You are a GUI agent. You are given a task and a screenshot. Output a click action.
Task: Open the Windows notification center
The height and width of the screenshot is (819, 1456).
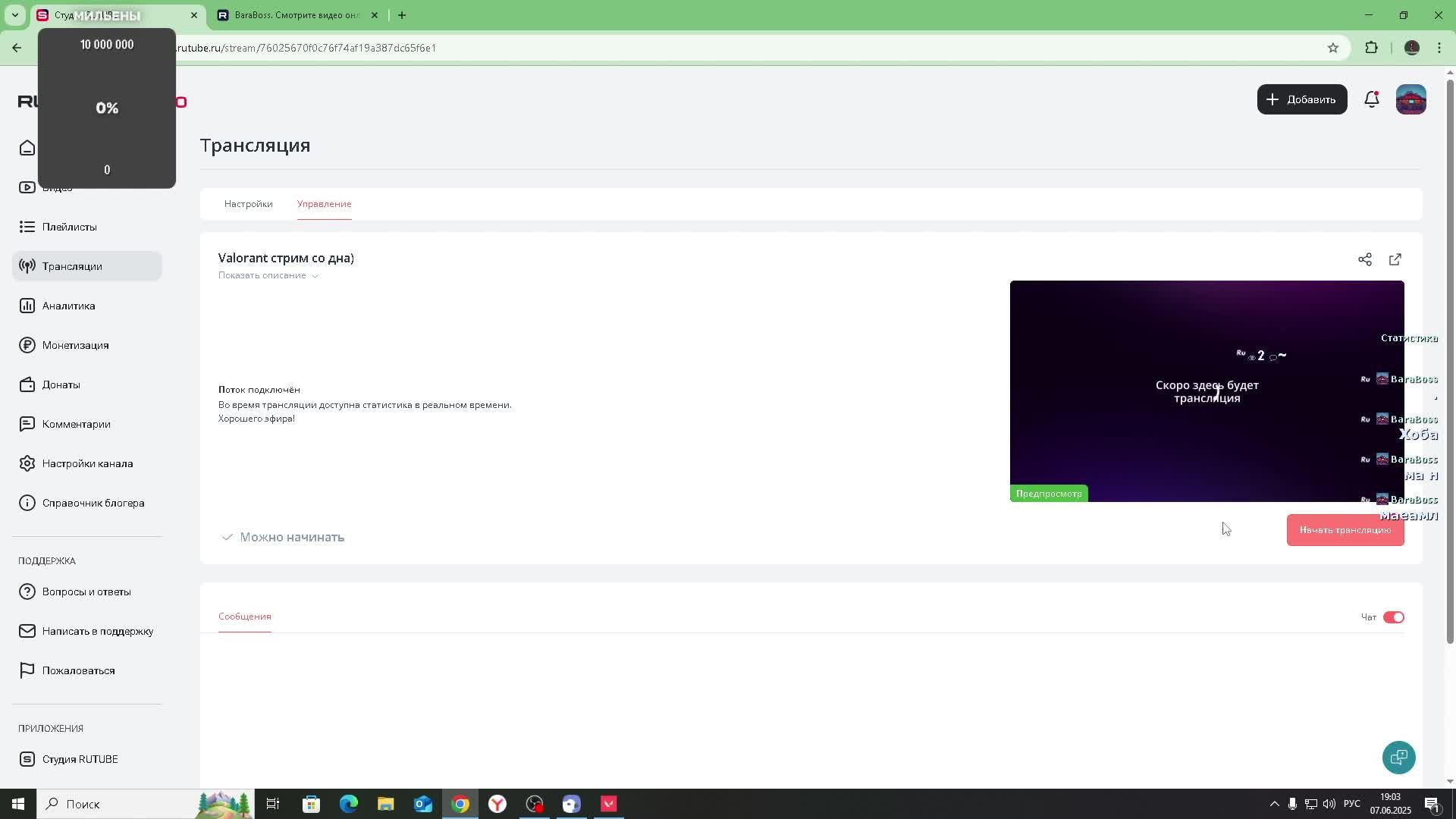pyautogui.click(x=1432, y=804)
